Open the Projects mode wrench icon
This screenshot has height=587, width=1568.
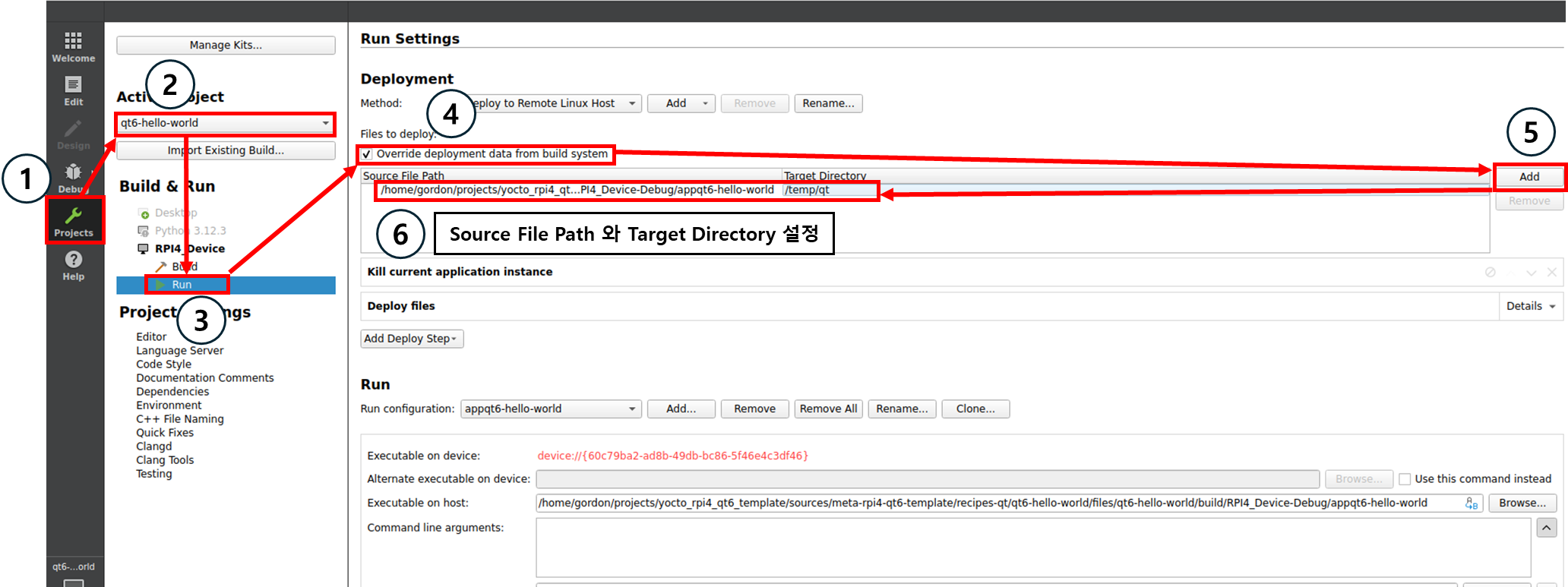pos(74,216)
